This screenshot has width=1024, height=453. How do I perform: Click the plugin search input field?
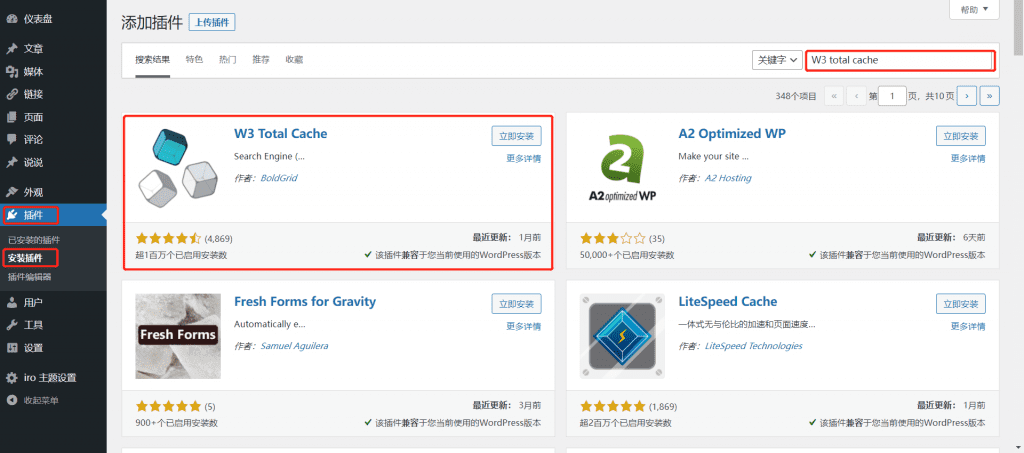click(900, 60)
